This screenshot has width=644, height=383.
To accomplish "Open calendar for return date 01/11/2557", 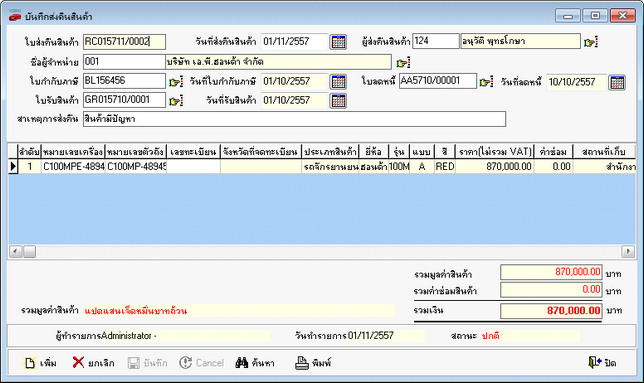I will [x=338, y=41].
